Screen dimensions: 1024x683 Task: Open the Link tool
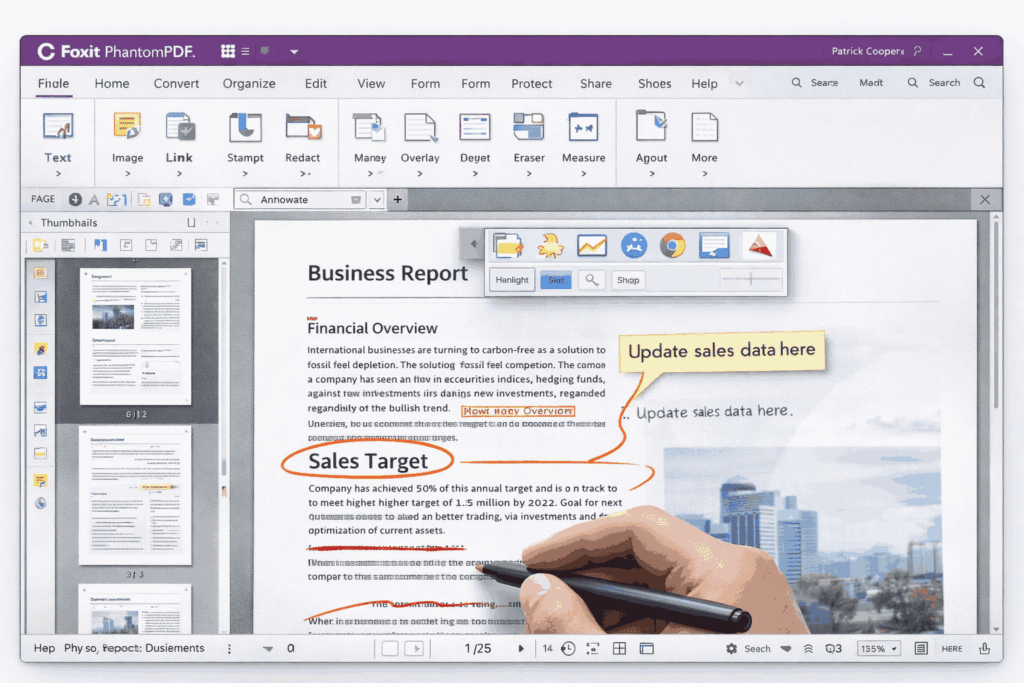180,135
